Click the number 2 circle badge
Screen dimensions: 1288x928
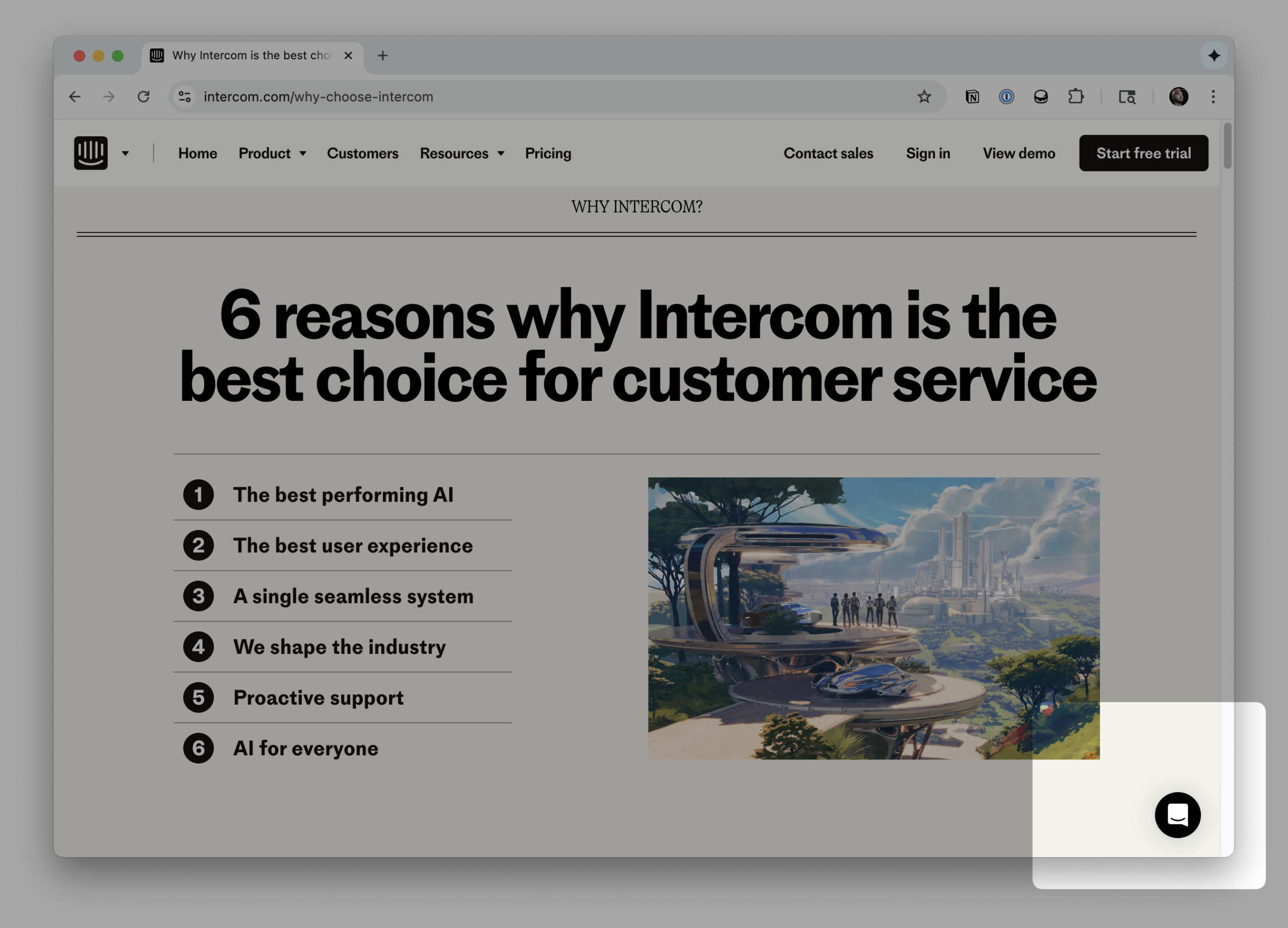pos(198,545)
